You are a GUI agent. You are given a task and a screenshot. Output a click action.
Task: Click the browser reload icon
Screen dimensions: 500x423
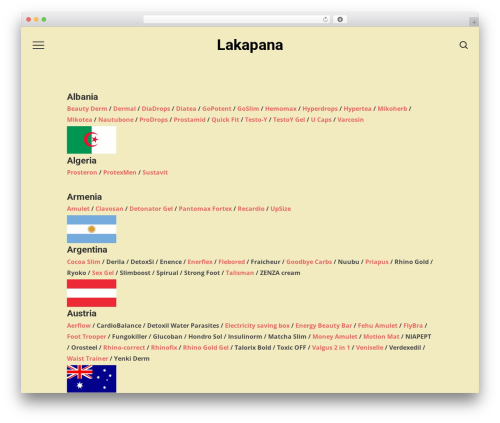pyautogui.click(x=325, y=19)
